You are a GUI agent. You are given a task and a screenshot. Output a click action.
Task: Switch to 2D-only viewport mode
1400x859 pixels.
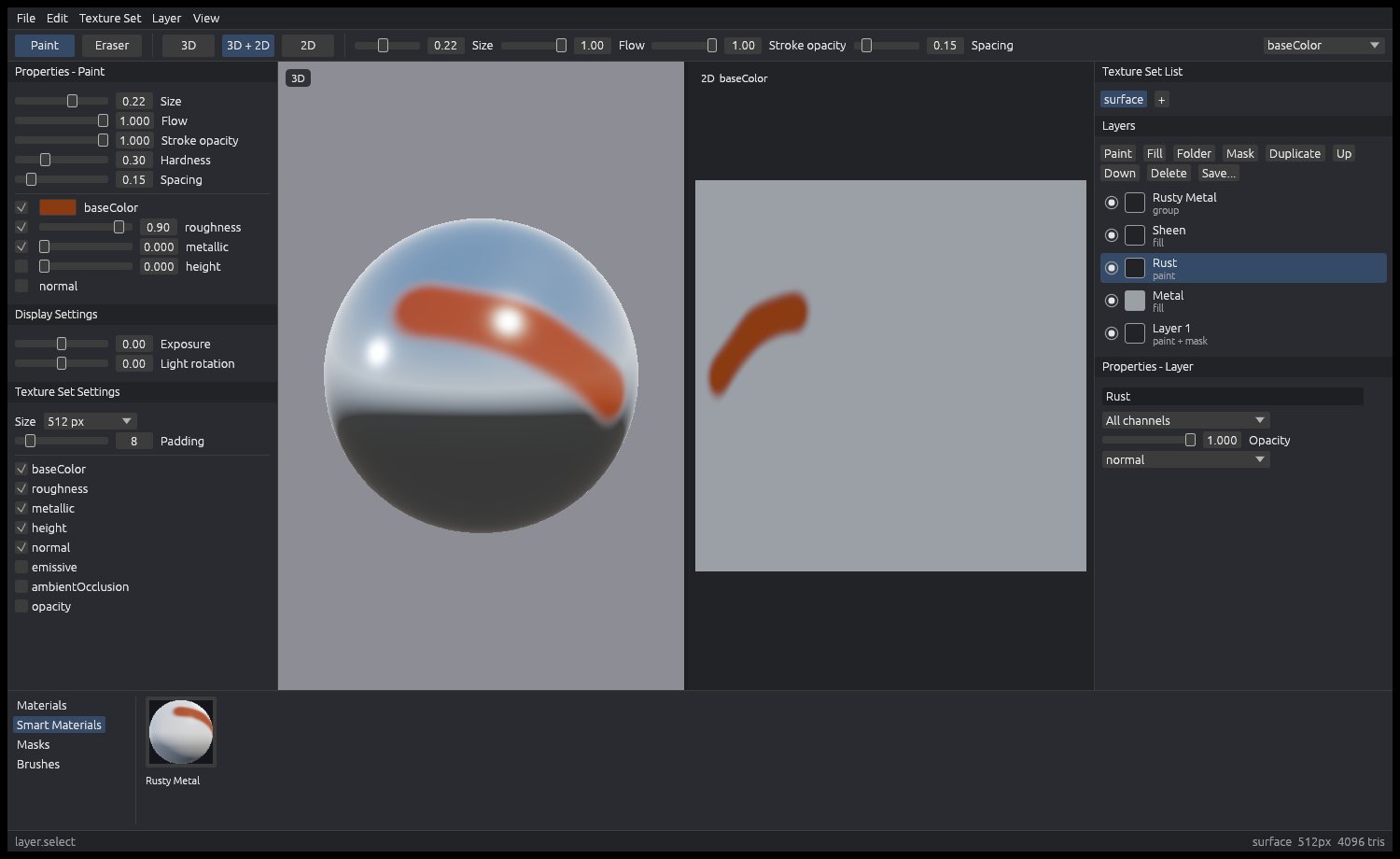pyautogui.click(x=308, y=45)
